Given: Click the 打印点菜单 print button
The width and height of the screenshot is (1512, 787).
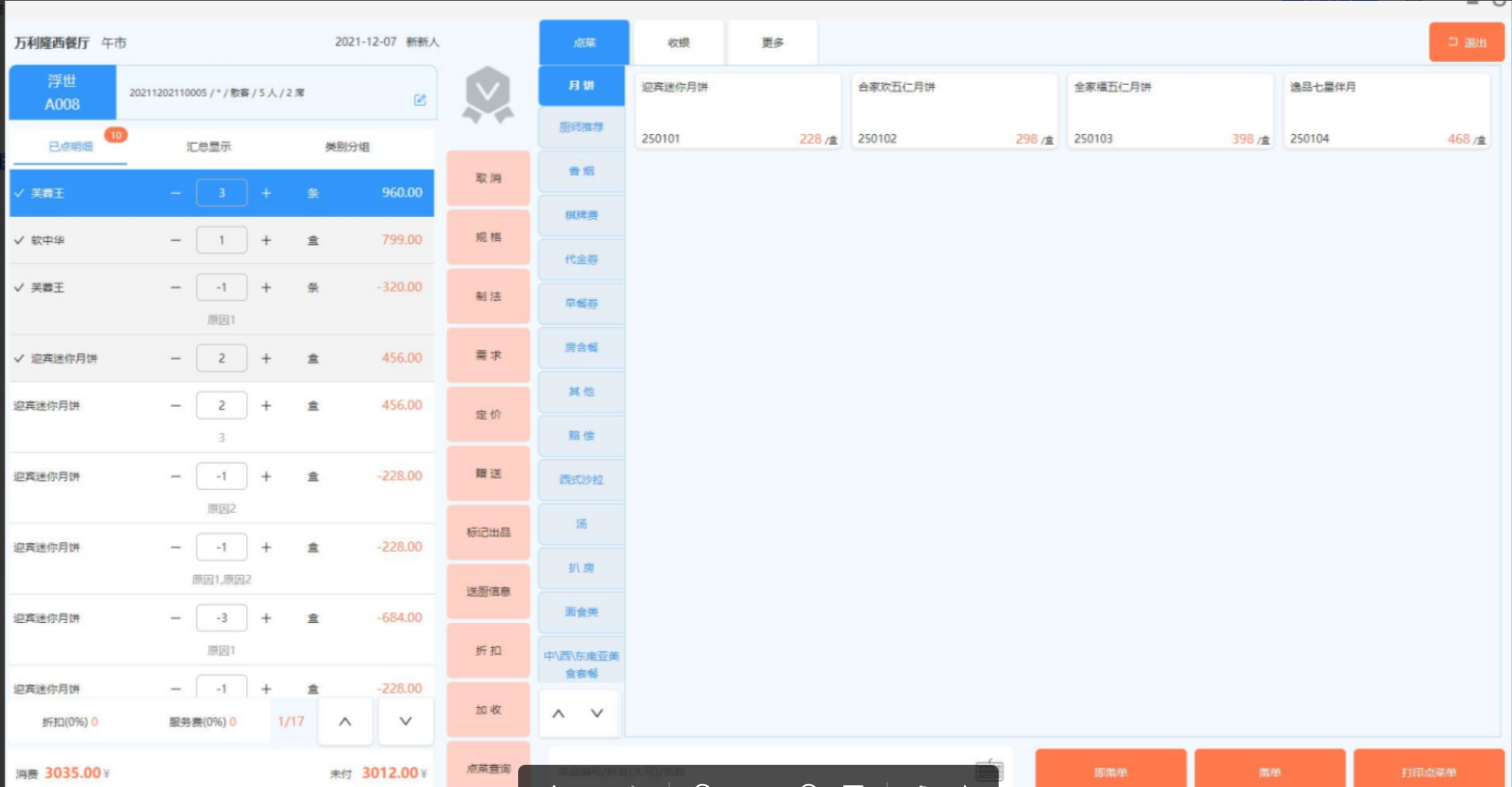Looking at the screenshot, I should [x=1428, y=771].
